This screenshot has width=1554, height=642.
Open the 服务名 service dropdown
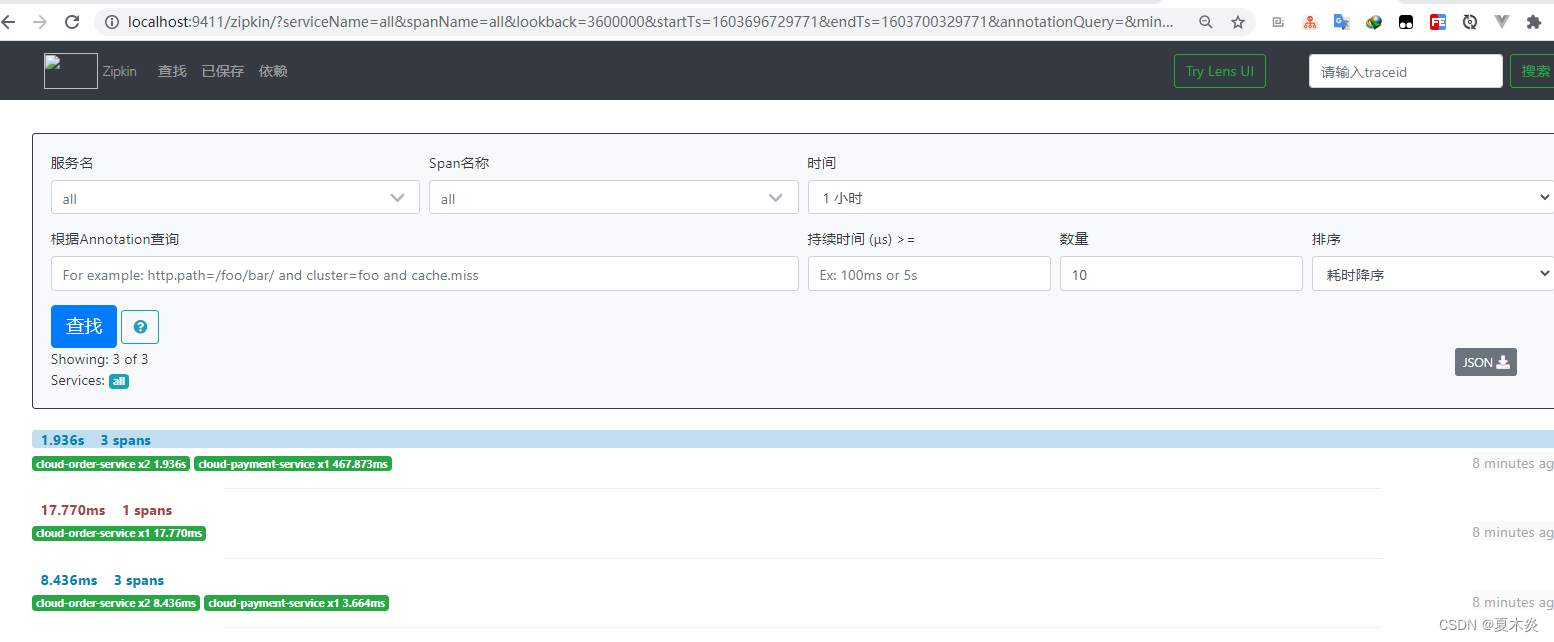[234, 197]
